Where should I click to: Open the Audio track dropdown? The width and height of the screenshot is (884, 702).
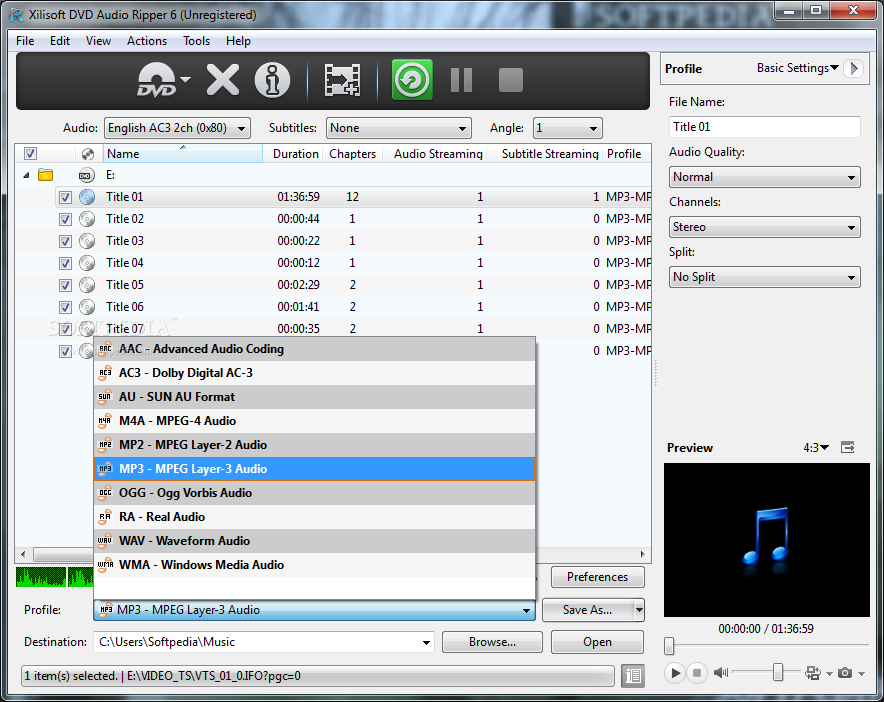point(177,128)
